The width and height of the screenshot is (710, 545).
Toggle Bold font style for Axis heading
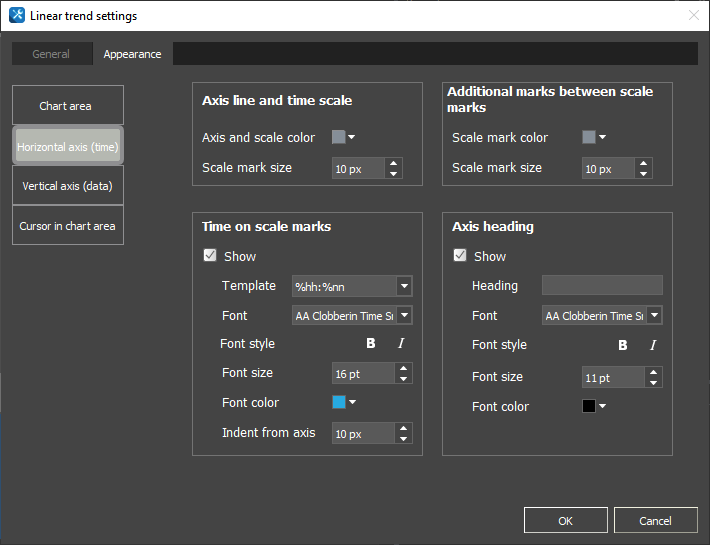point(623,345)
